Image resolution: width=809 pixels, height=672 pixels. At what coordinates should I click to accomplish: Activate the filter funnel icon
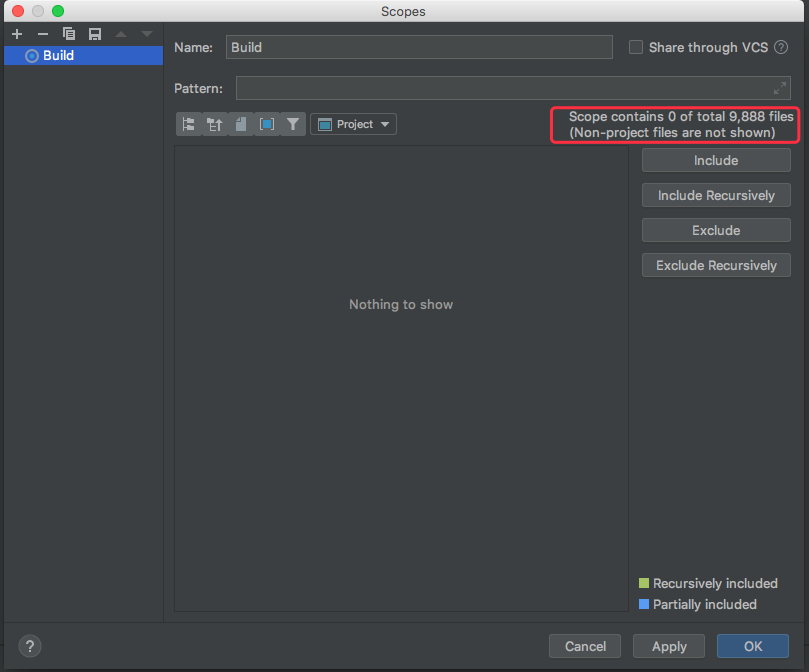tap(291, 123)
